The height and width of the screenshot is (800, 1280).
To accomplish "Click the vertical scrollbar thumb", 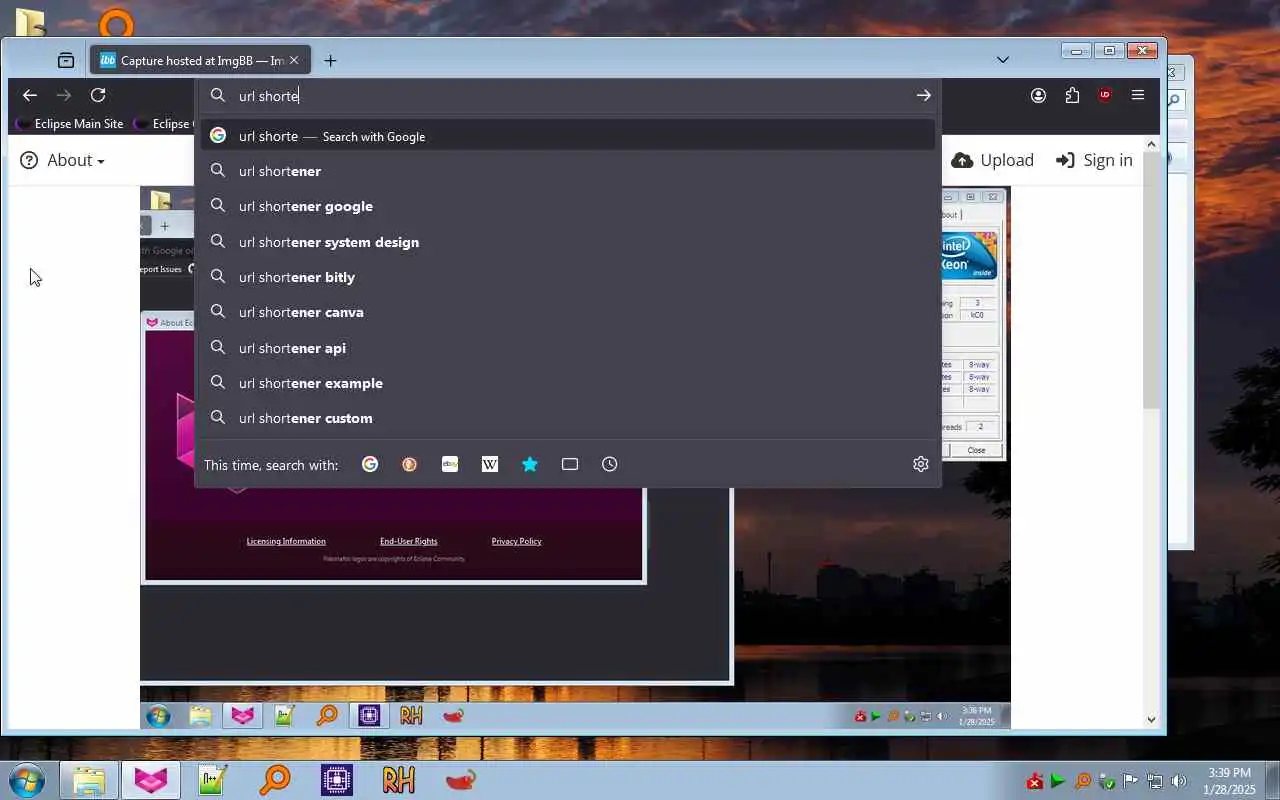I will pos(1151,280).
